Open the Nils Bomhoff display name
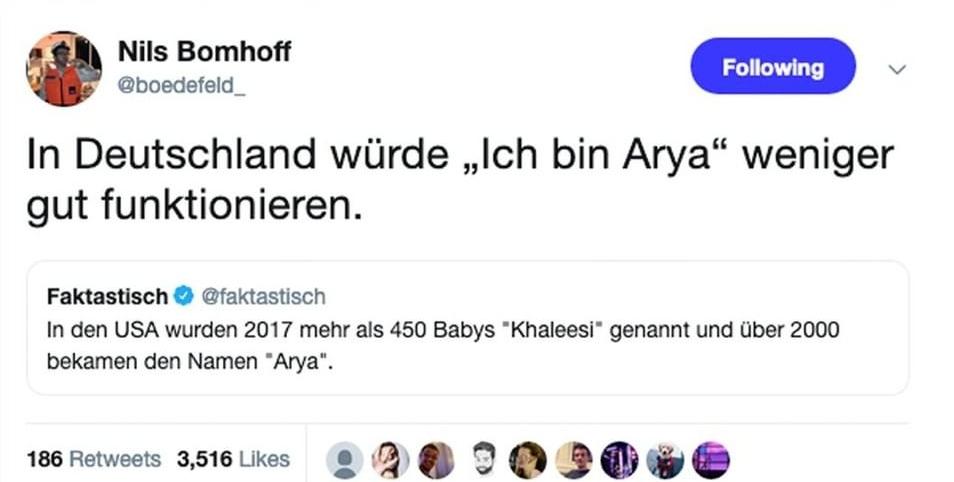Viewport: 954px width, 482px height. [204, 52]
